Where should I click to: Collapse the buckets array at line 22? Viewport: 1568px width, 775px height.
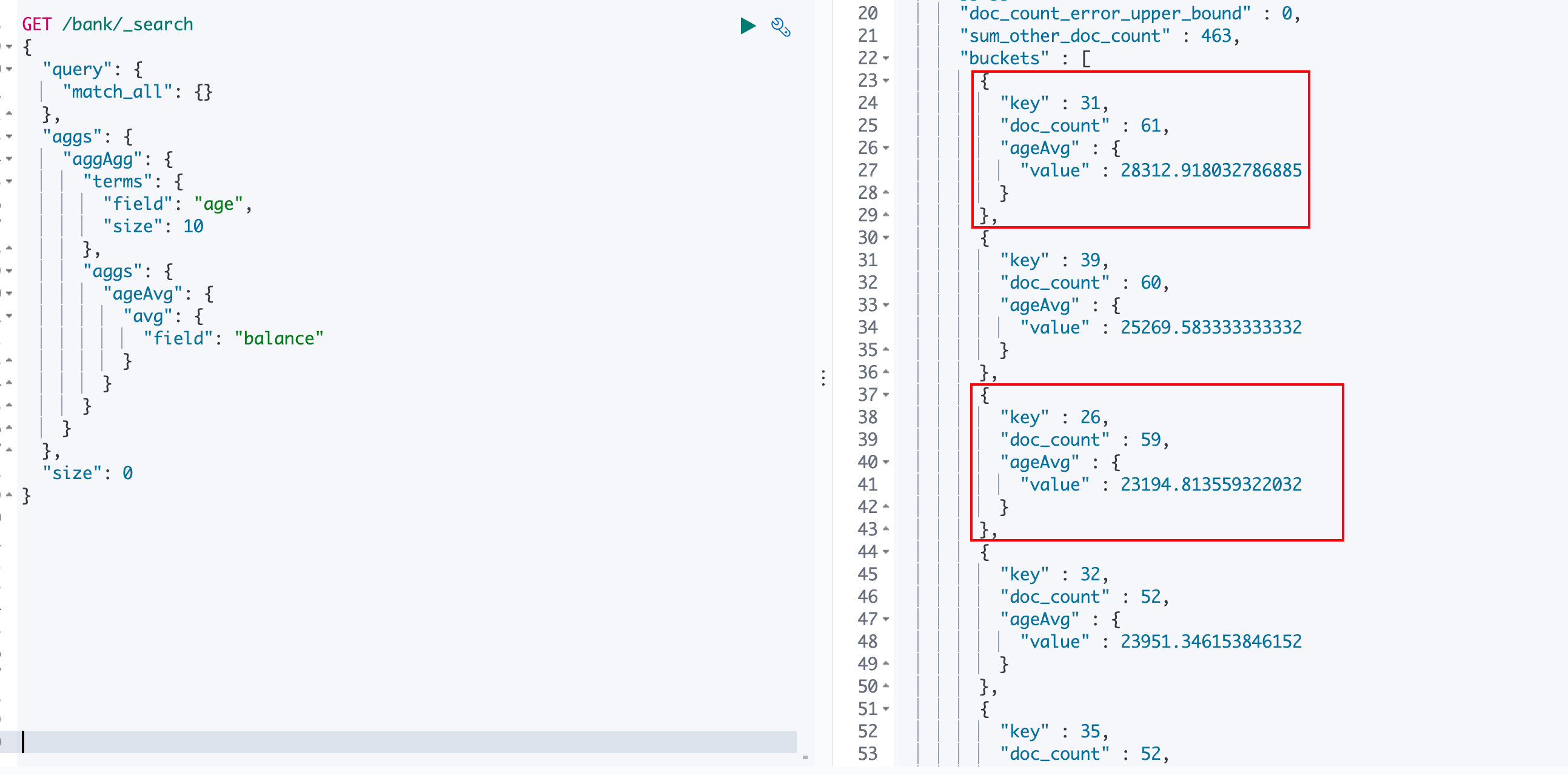885,58
